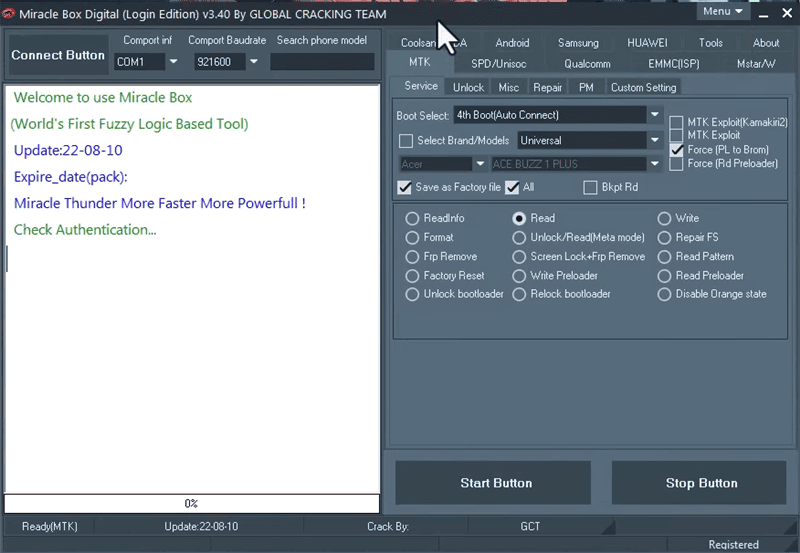
Task: Expand the Acer brand dropdown
Action: coord(480,164)
